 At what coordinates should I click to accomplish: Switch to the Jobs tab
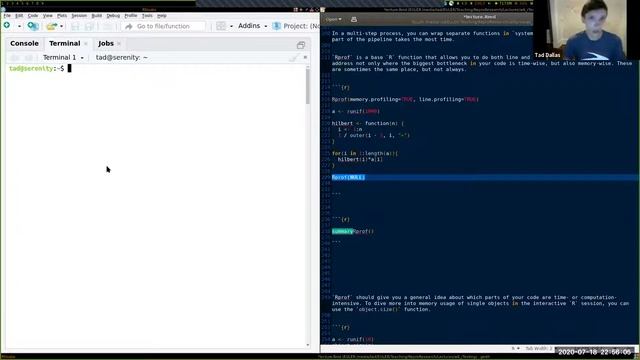tap(106, 43)
